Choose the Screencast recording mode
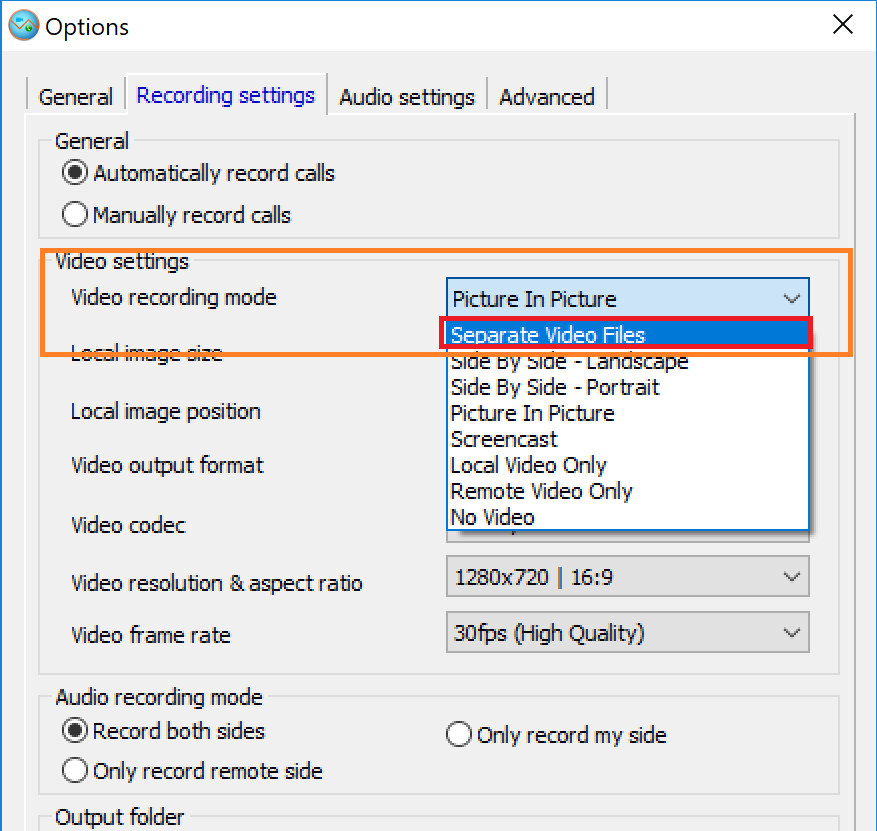Viewport: 877px width, 831px height. point(629,439)
